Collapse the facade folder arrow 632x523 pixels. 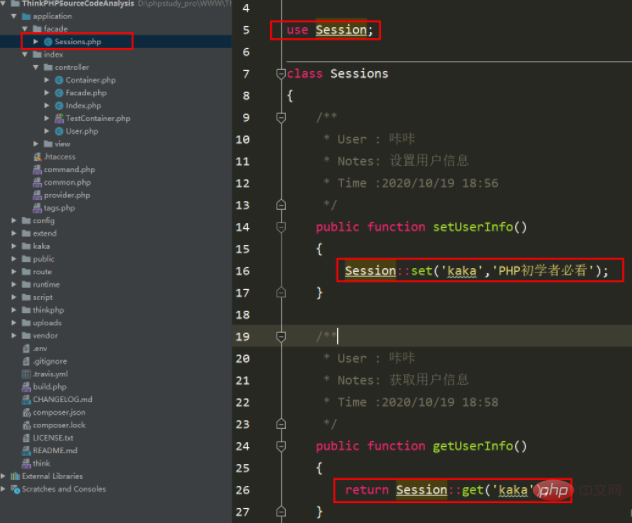click(25, 29)
